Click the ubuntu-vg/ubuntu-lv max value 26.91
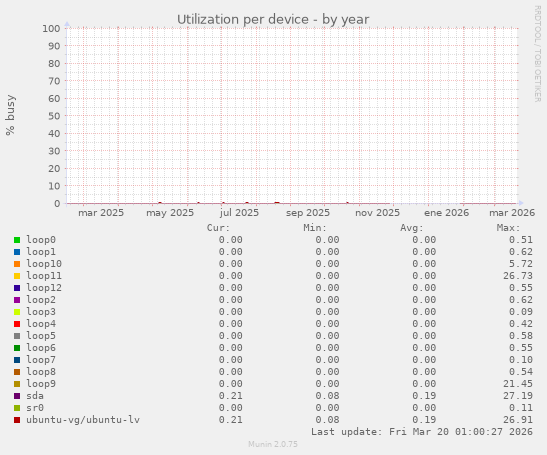 click(x=518, y=420)
